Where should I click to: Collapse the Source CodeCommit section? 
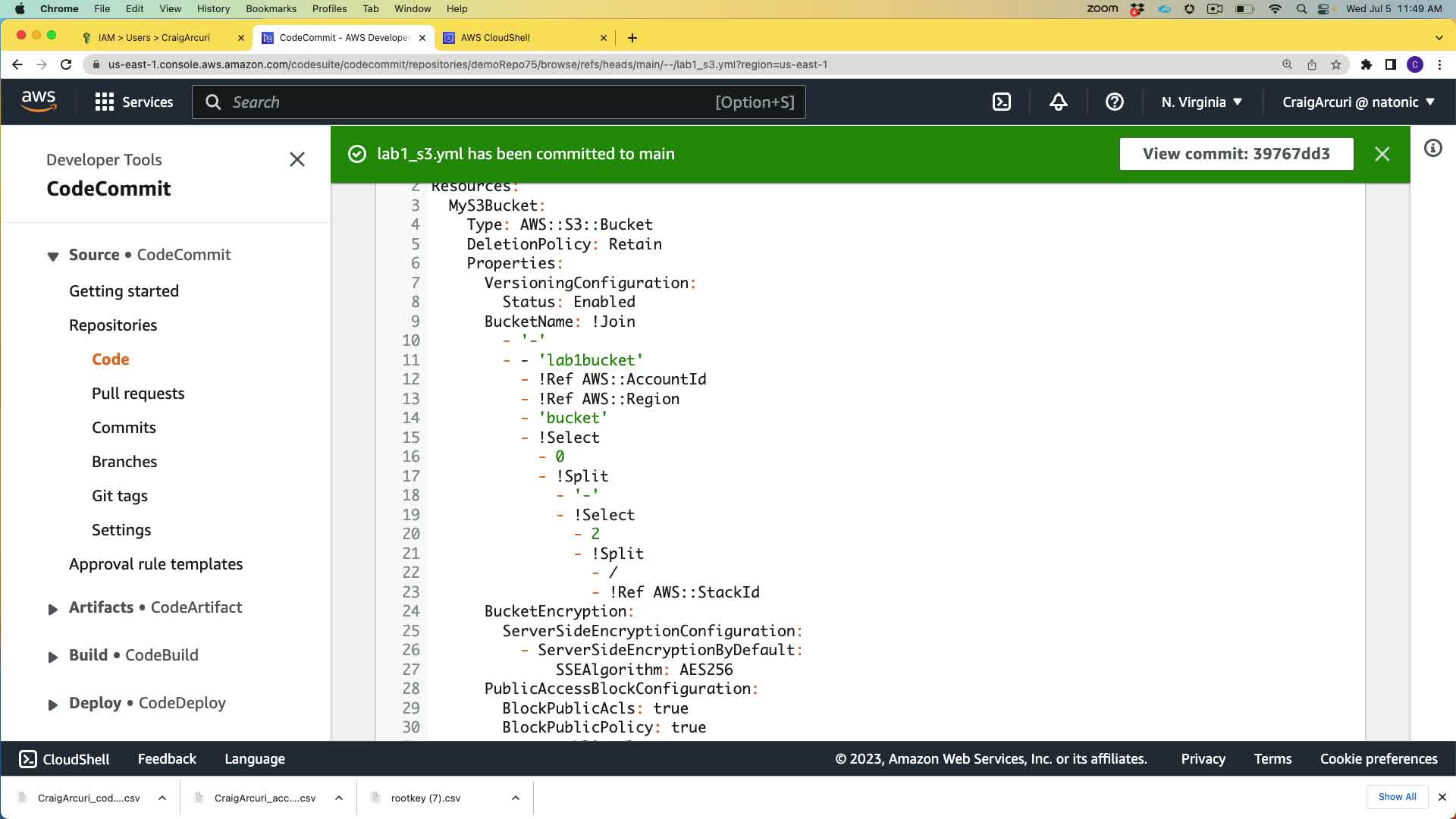coord(53,256)
